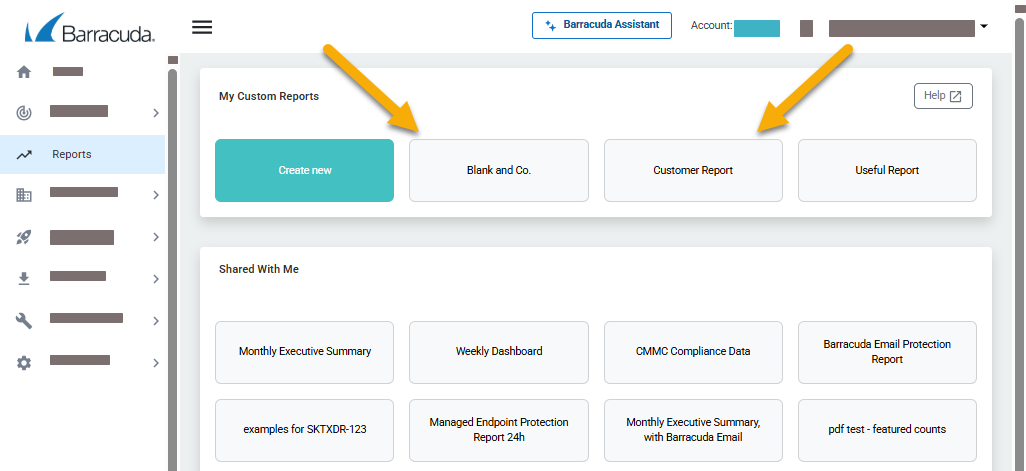Click the Help button

click(943, 96)
